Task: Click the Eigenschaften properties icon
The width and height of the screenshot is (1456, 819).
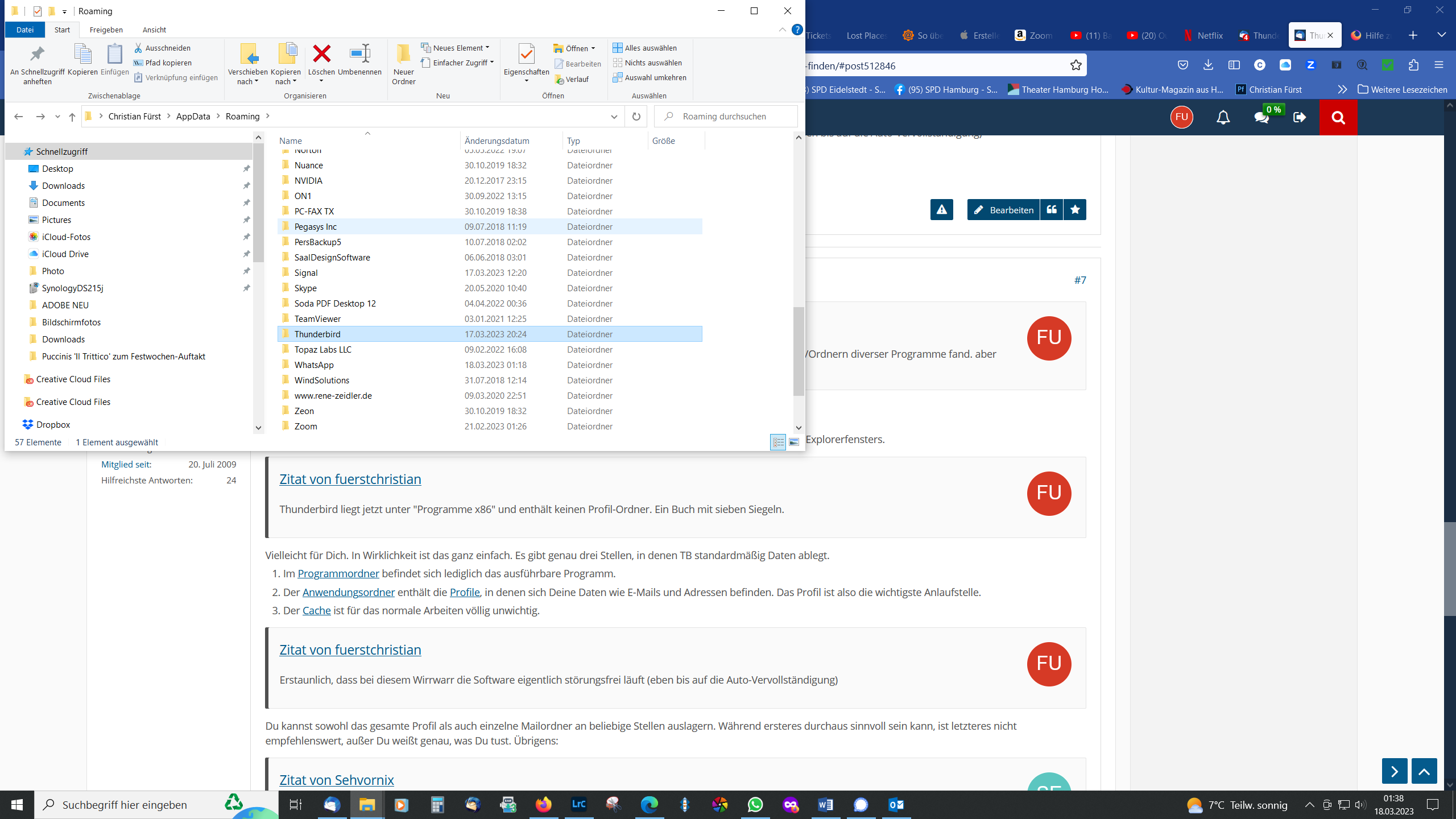Action: pyautogui.click(x=526, y=55)
